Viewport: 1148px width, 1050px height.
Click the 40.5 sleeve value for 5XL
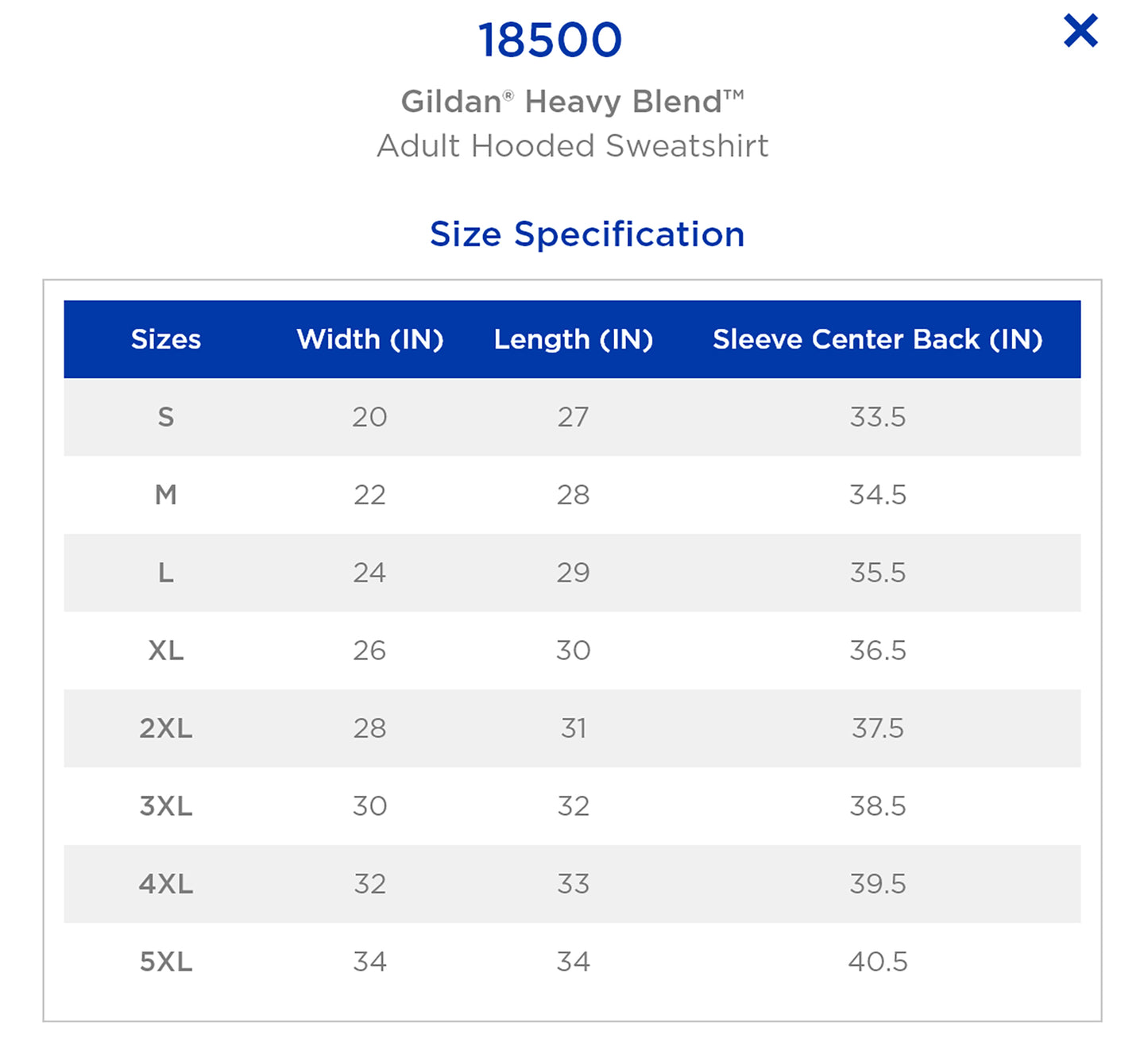coord(877,962)
